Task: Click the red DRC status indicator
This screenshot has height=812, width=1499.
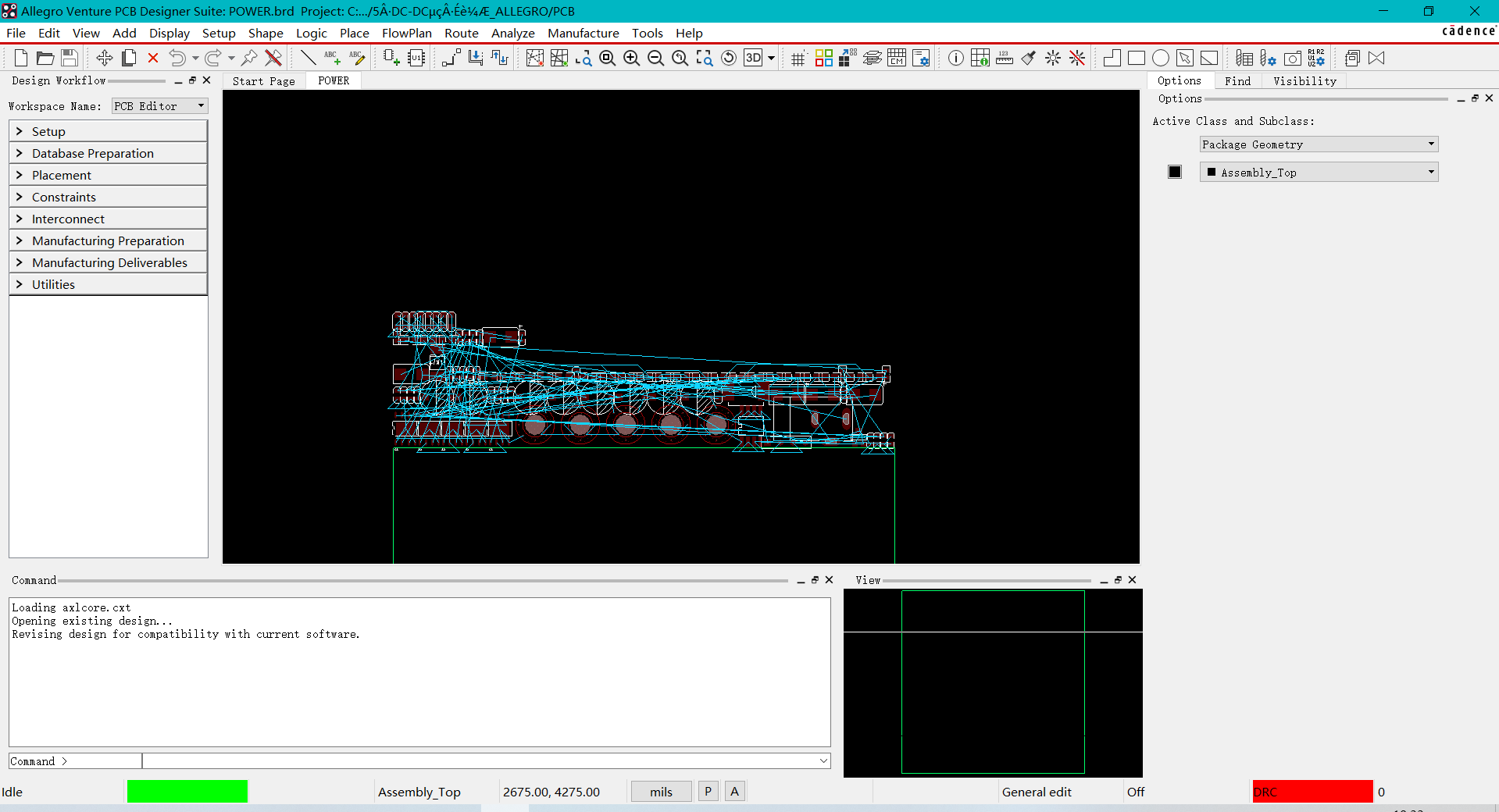Action: tap(1312, 792)
